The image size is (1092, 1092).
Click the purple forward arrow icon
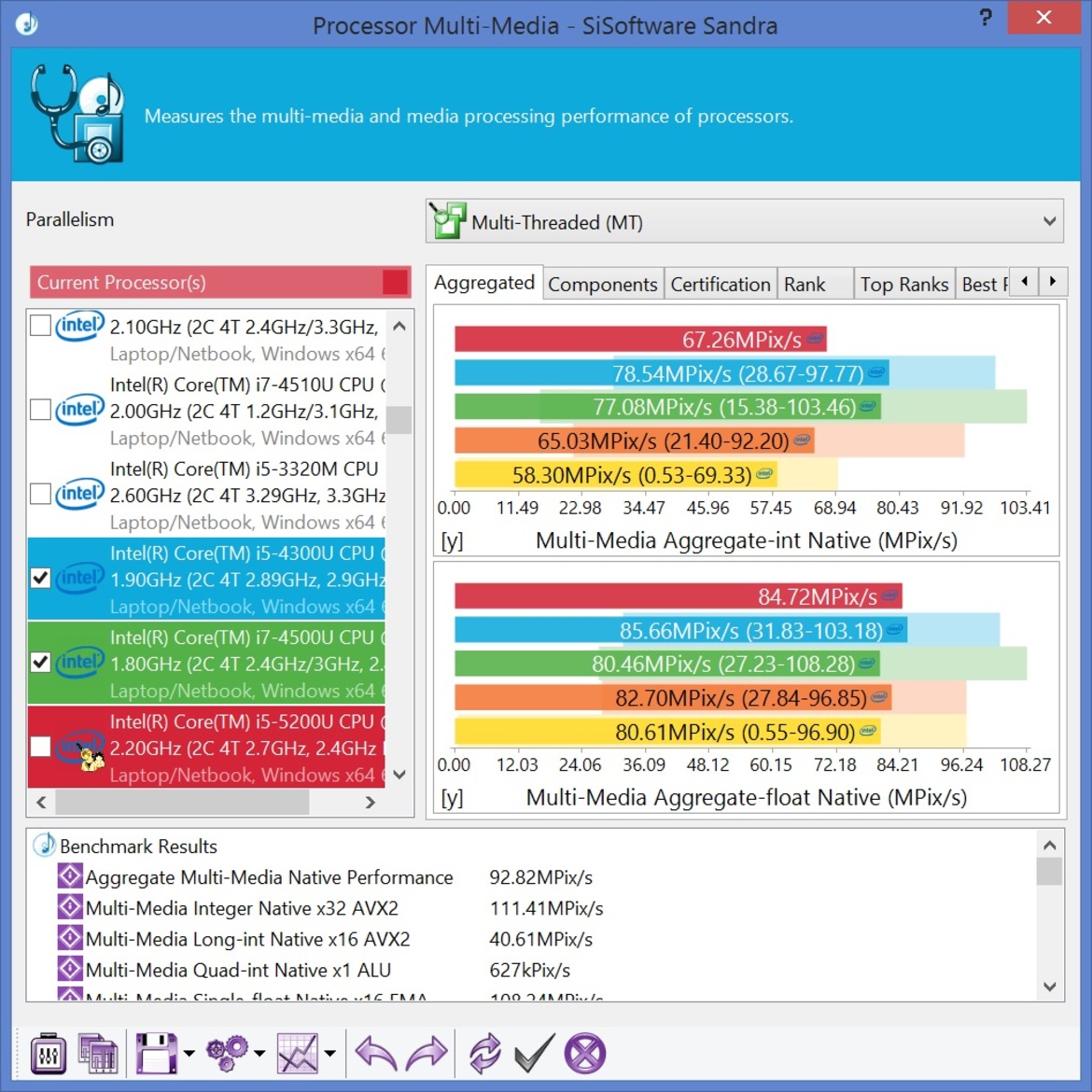427,1052
